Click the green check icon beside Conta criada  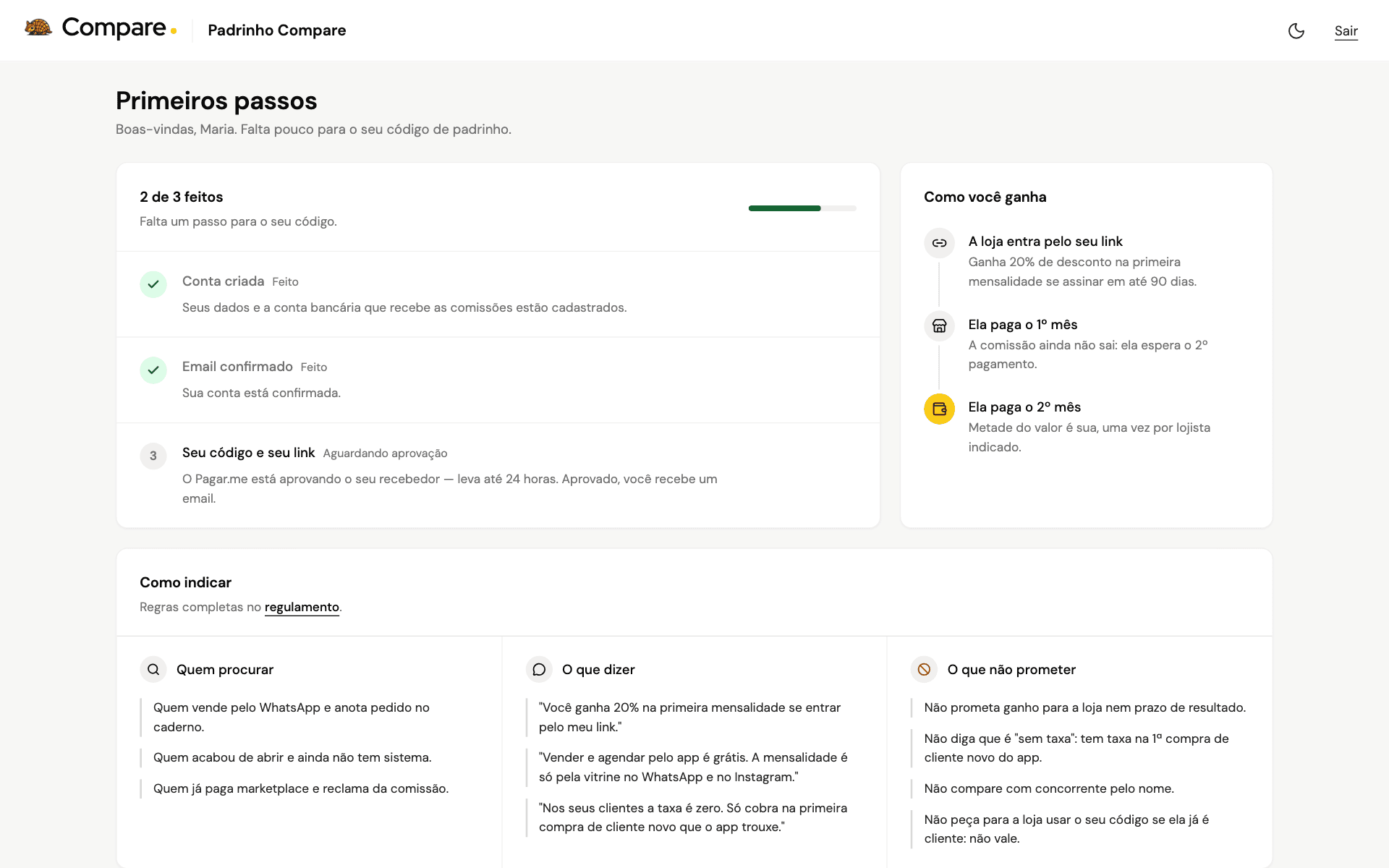click(153, 284)
